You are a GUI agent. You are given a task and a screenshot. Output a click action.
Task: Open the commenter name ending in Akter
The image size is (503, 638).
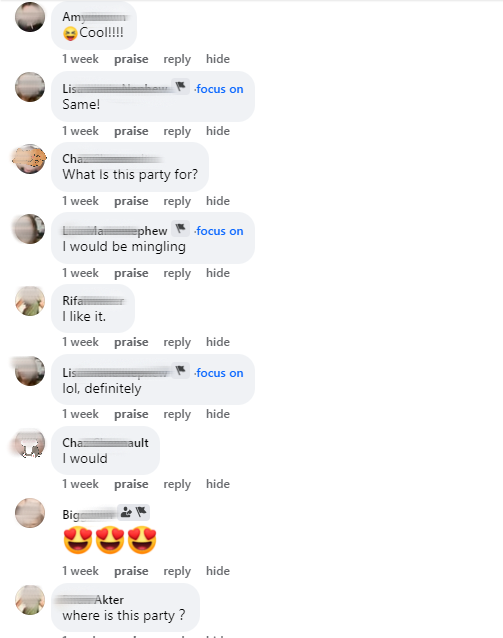click(90, 600)
